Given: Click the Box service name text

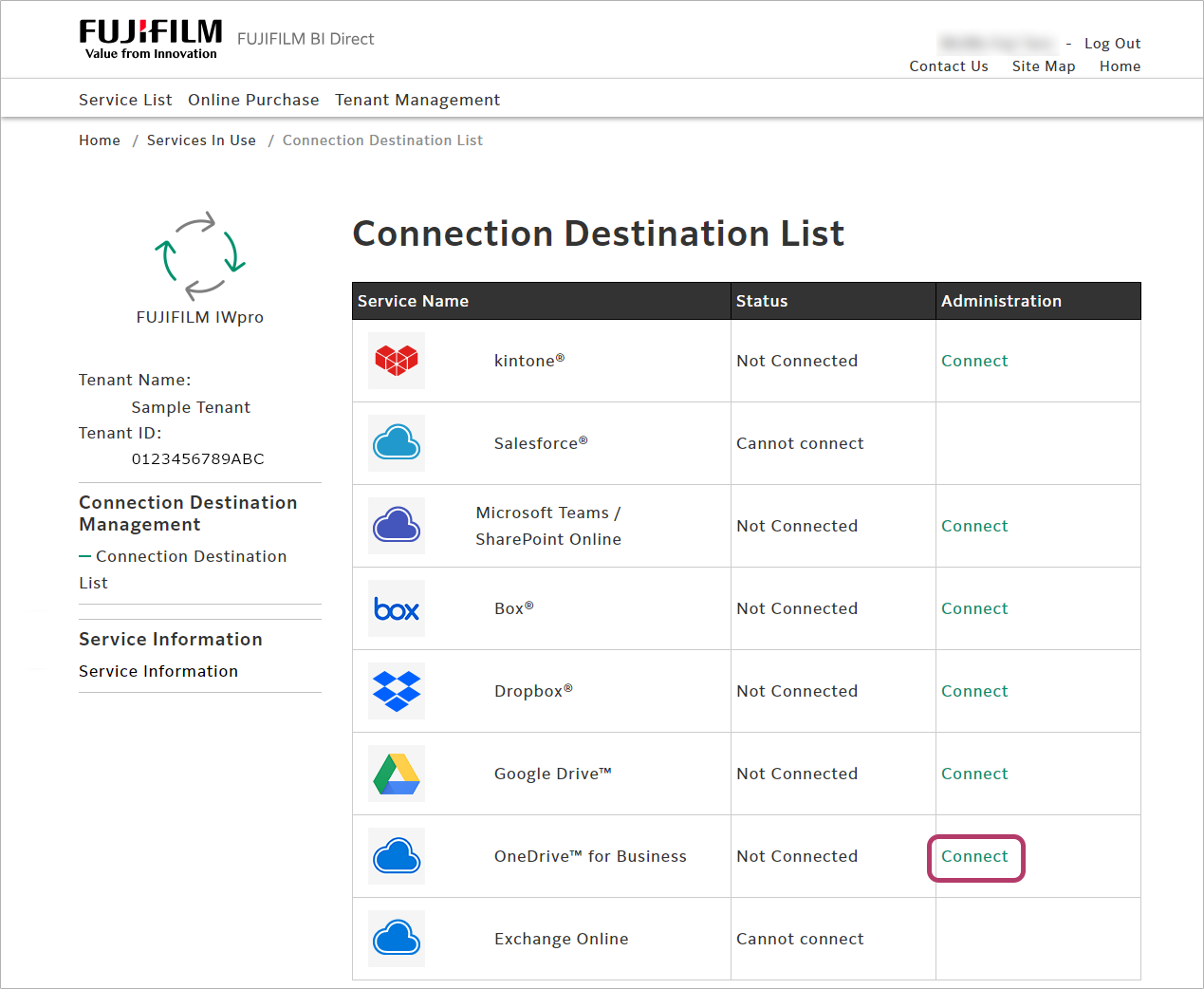Looking at the screenshot, I should [514, 608].
